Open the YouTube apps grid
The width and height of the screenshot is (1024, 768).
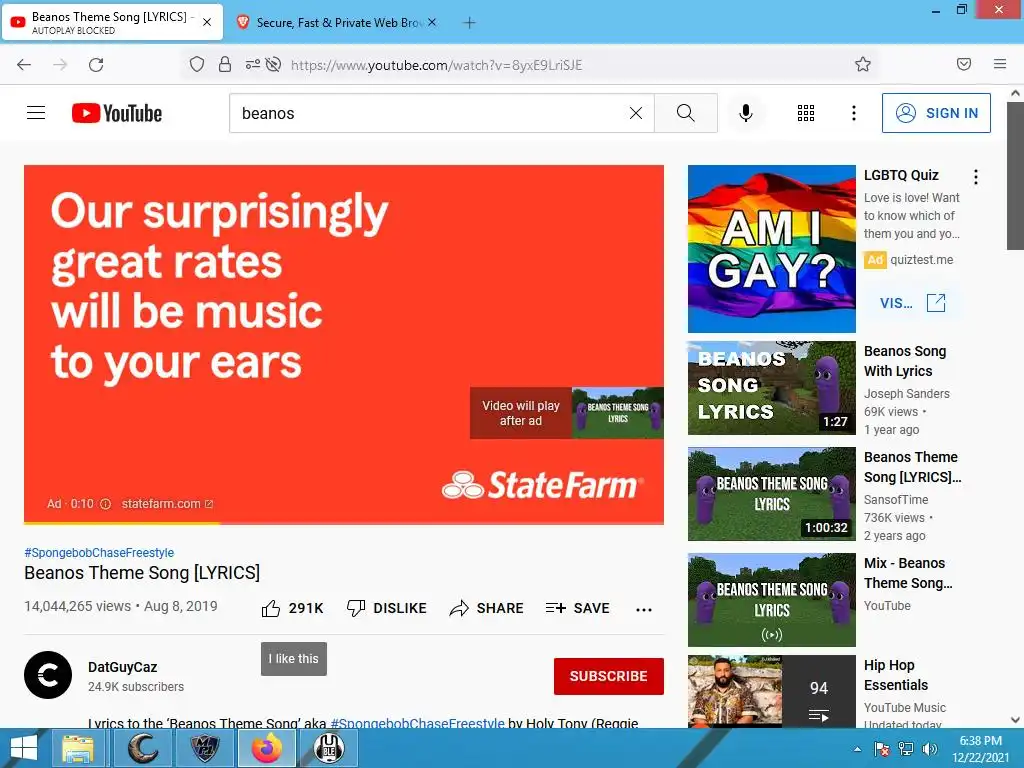(806, 113)
